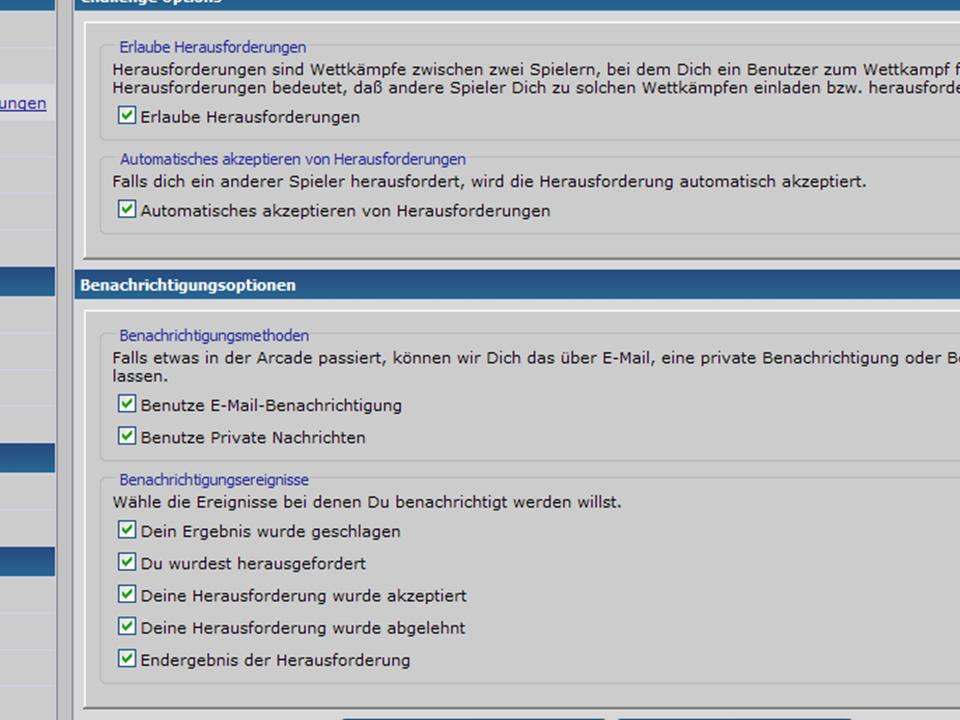The image size is (960, 720).
Task: Click the Benachrichtigungsoptionen section header
Action: click(188, 285)
